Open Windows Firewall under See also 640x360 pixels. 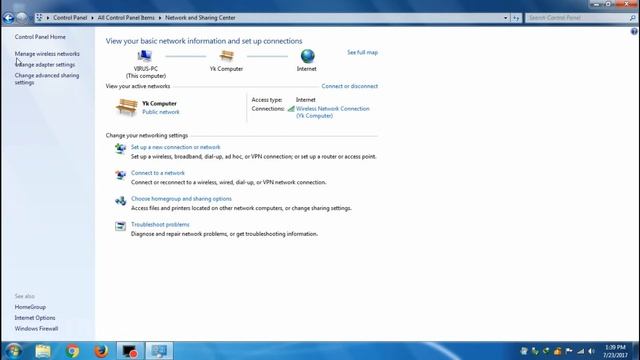pos(36,329)
